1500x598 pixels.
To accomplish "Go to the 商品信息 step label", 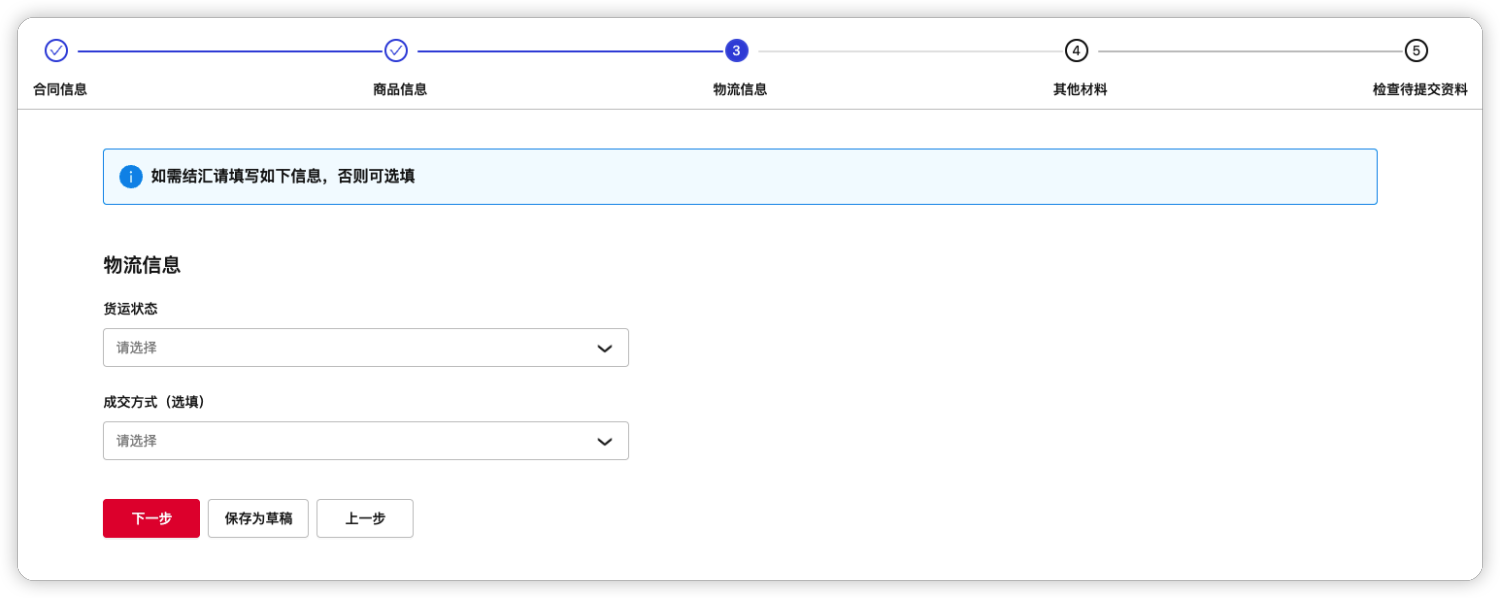I will pos(400,89).
